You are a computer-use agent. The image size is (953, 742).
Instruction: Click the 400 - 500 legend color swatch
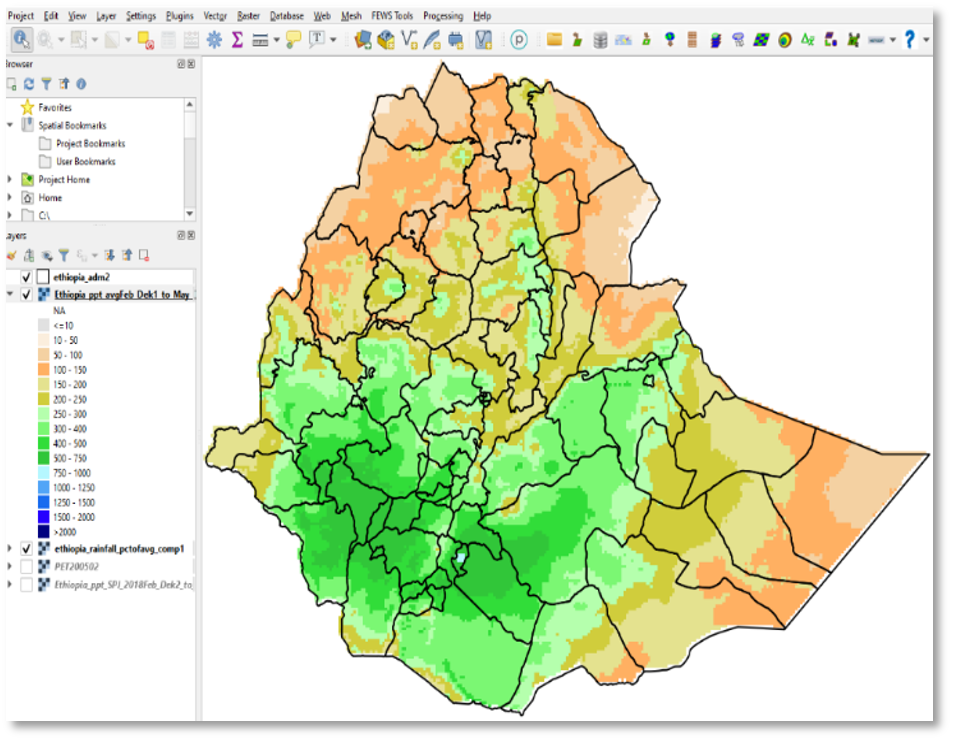click(44, 443)
